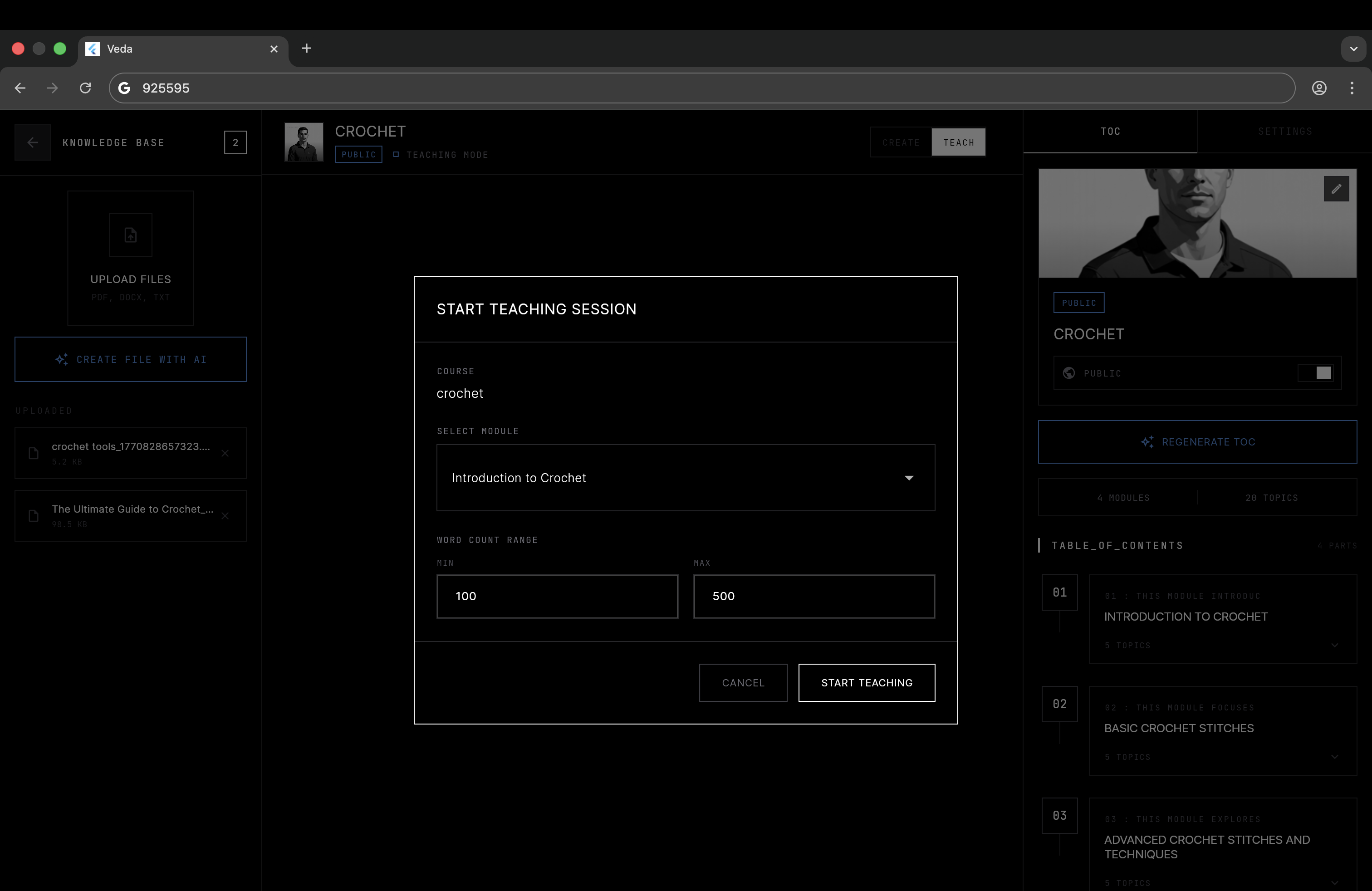Screen dimensions: 1372x891
Task: Click the browser reload icon
Action: click(85, 88)
